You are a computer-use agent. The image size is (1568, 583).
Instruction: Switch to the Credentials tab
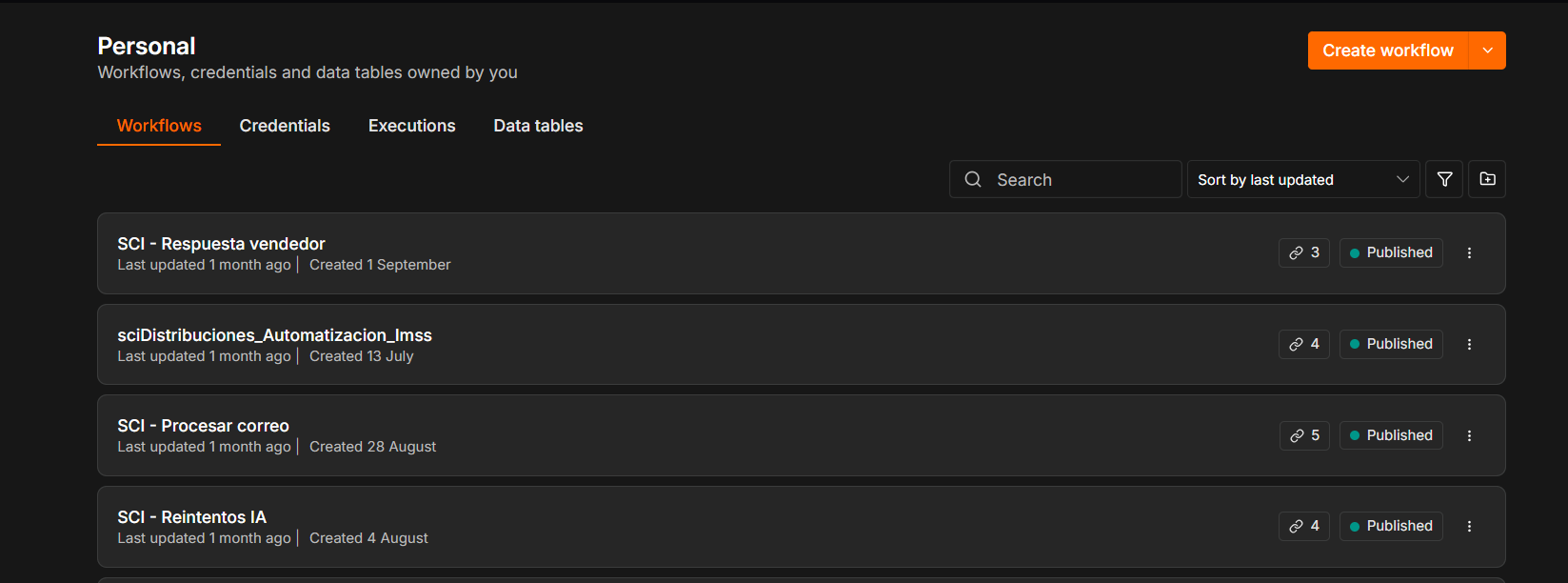285,126
